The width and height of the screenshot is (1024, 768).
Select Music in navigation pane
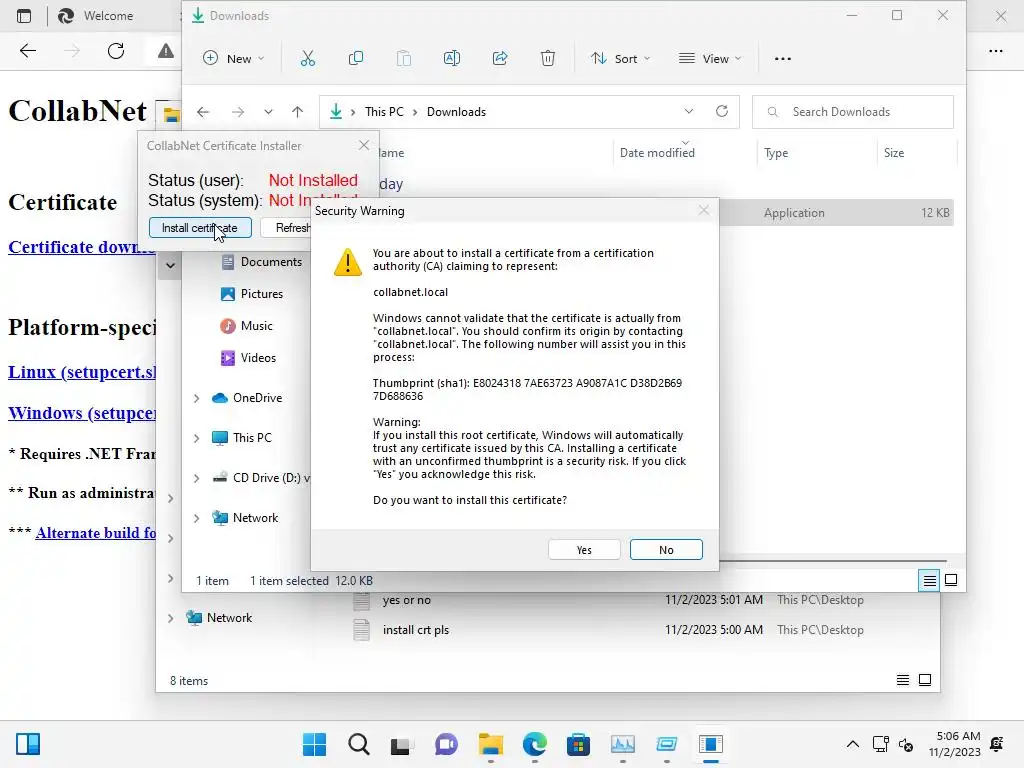tap(247, 326)
